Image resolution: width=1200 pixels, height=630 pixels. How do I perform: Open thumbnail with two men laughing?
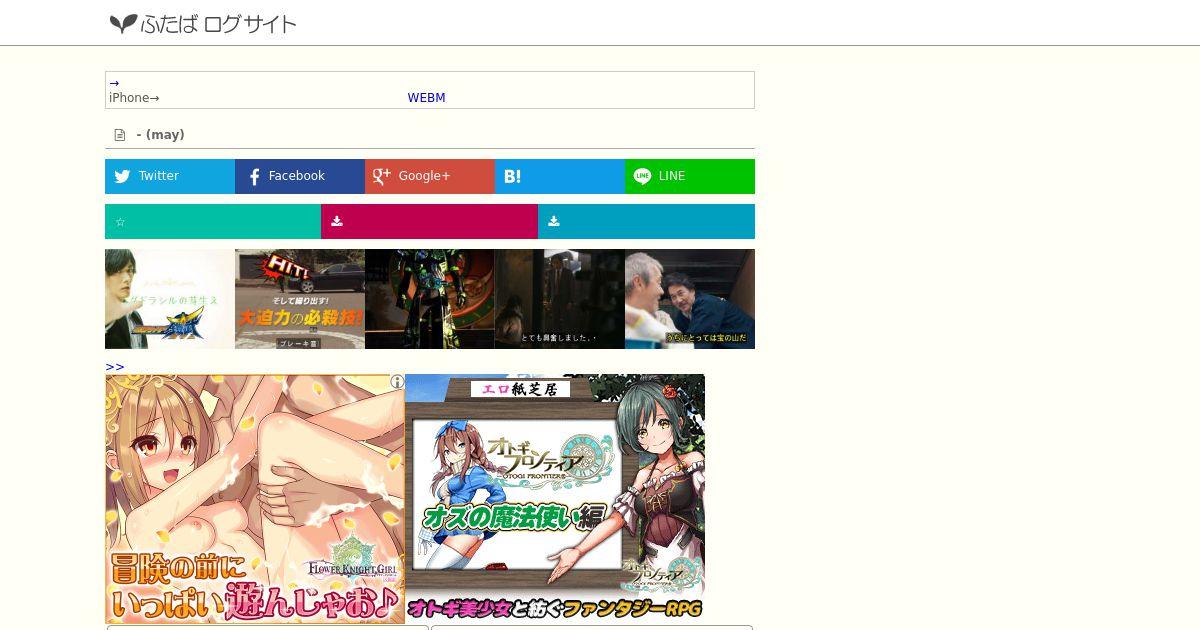(x=690, y=299)
